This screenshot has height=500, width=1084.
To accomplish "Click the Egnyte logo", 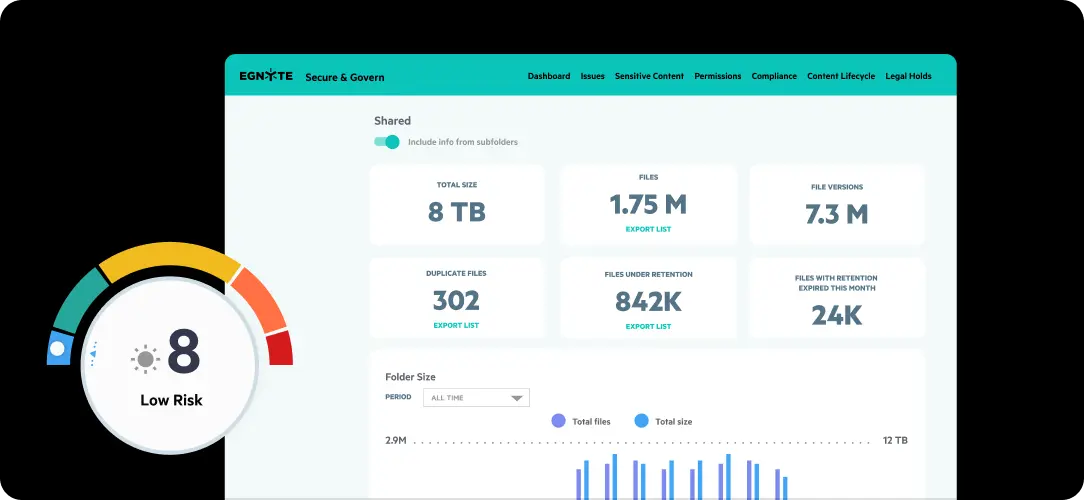I will point(266,76).
